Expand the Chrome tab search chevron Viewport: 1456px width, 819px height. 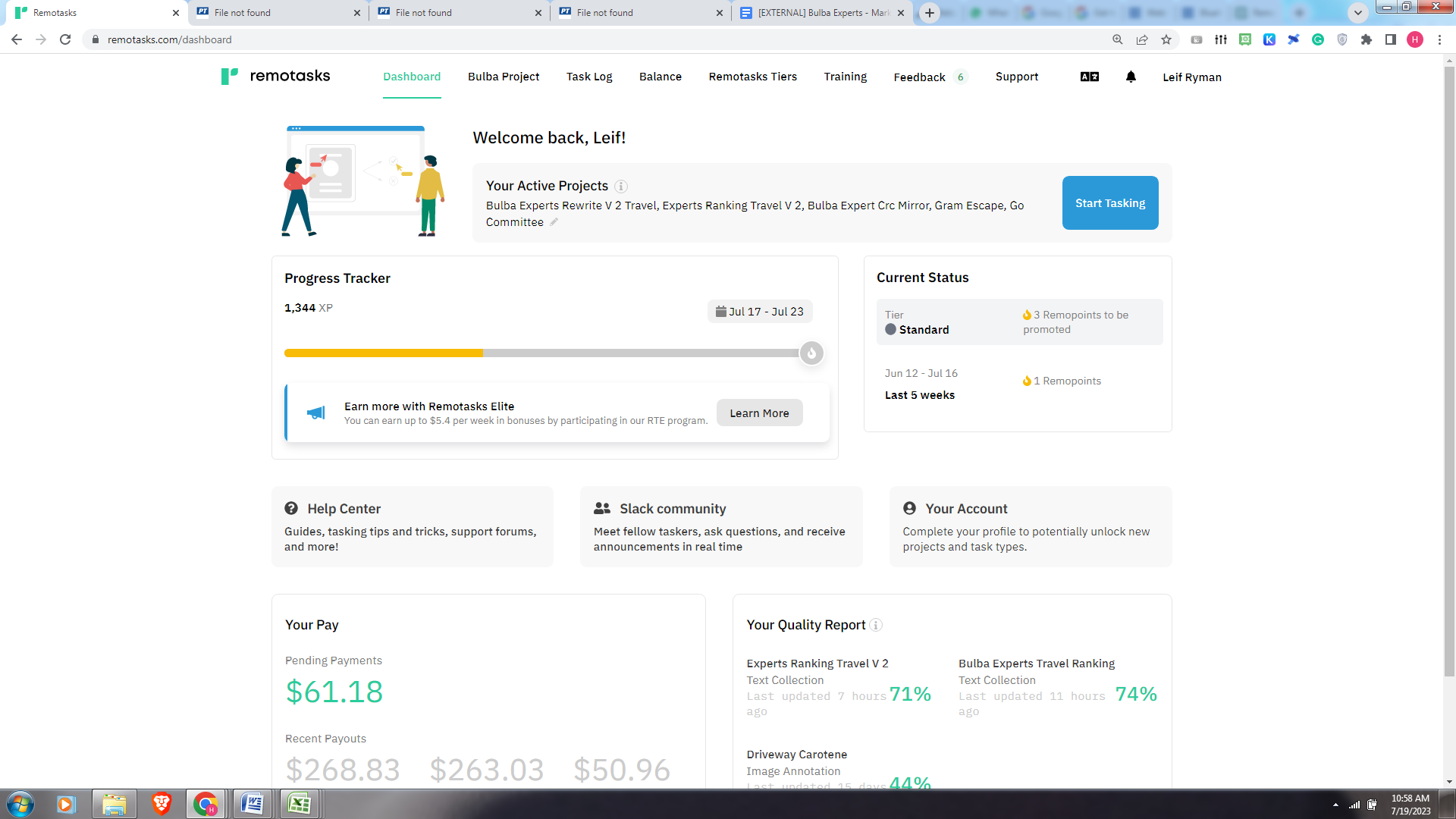pos(1358,12)
